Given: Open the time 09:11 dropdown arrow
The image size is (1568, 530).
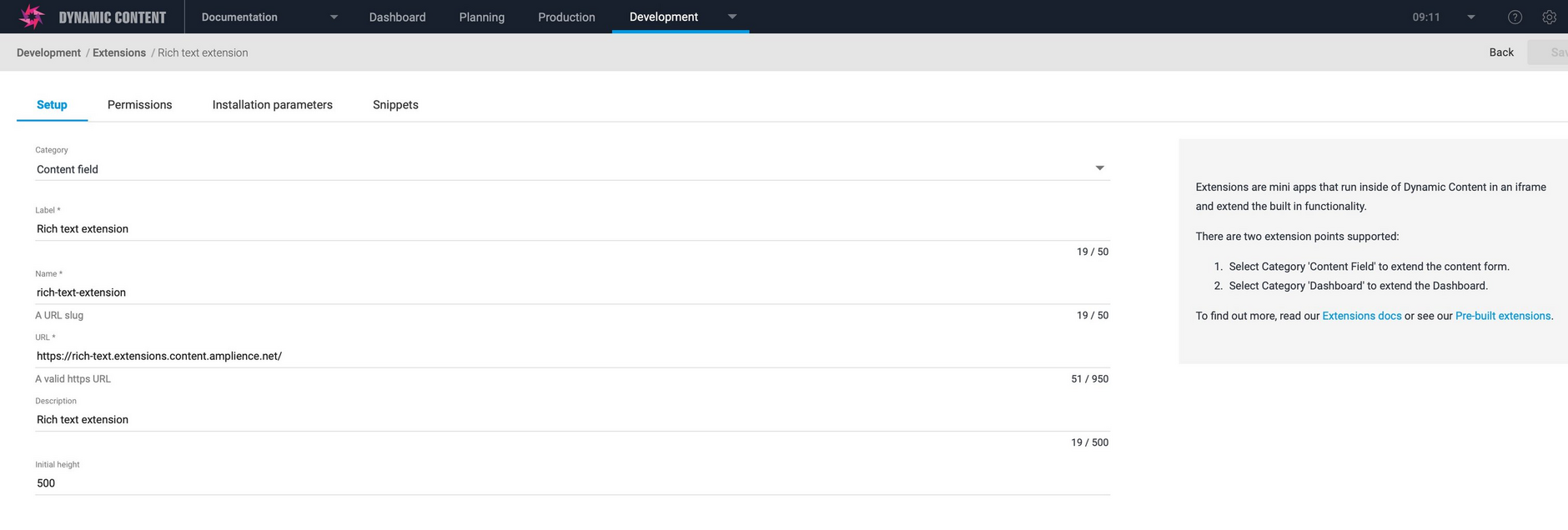Looking at the screenshot, I should [1471, 17].
